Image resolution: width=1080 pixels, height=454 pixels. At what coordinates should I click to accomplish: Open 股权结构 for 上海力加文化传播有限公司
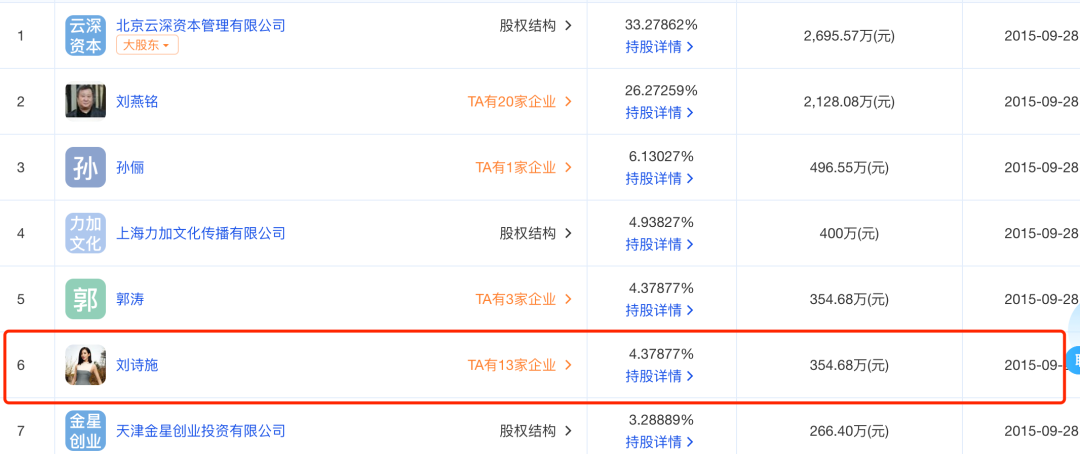536,234
